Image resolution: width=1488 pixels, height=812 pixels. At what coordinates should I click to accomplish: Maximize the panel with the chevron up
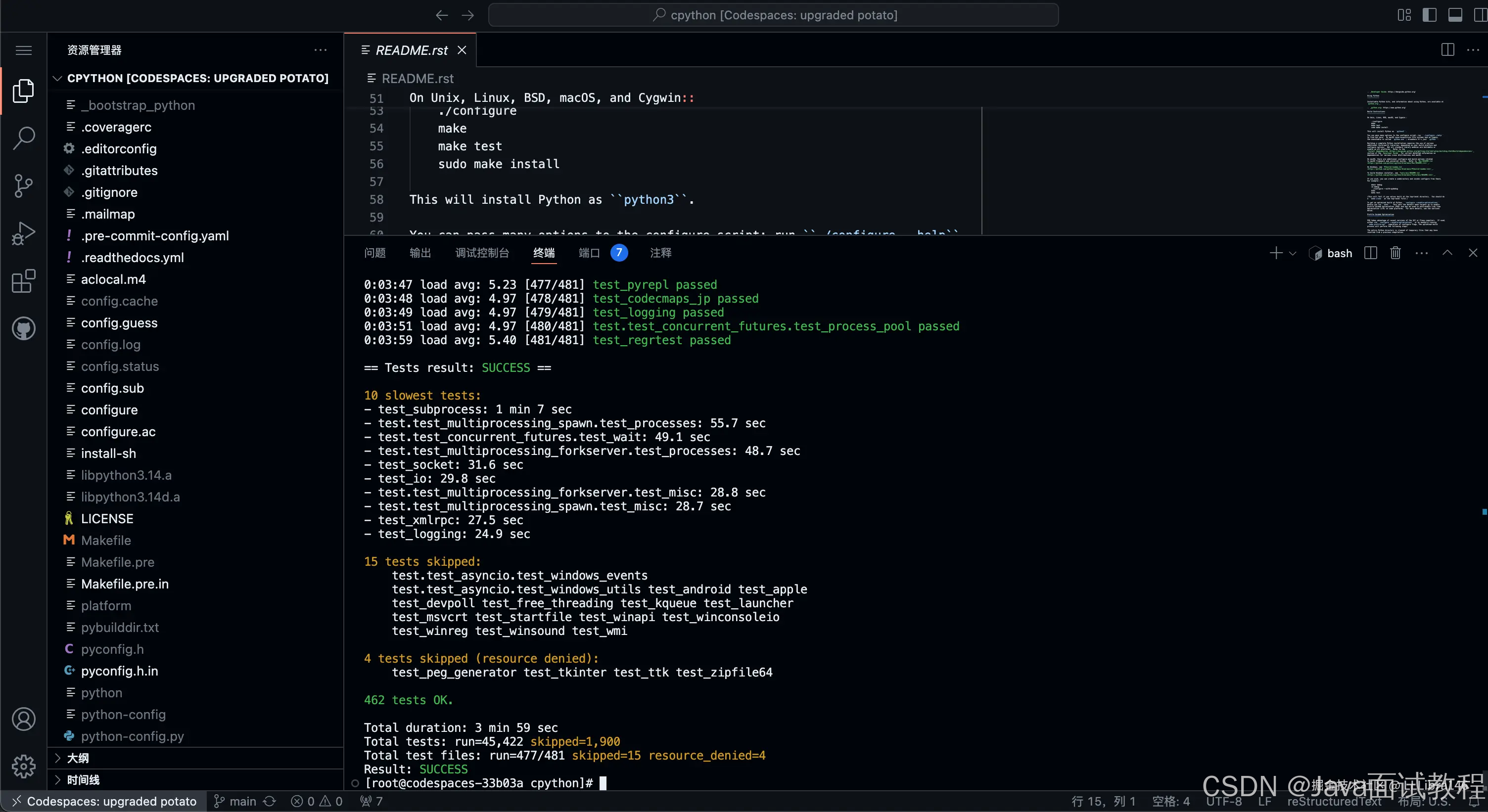coord(1447,253)
